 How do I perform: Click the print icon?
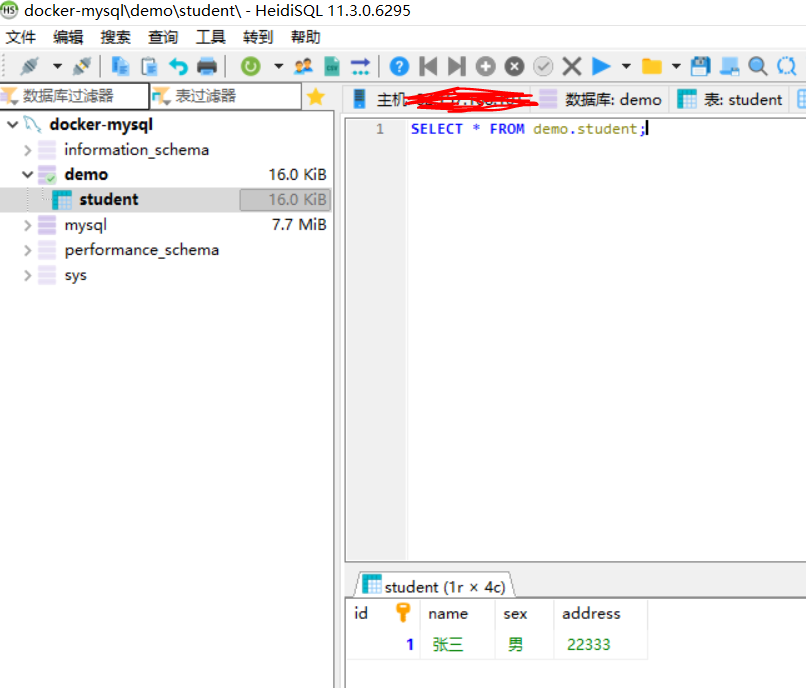[207, 66]
